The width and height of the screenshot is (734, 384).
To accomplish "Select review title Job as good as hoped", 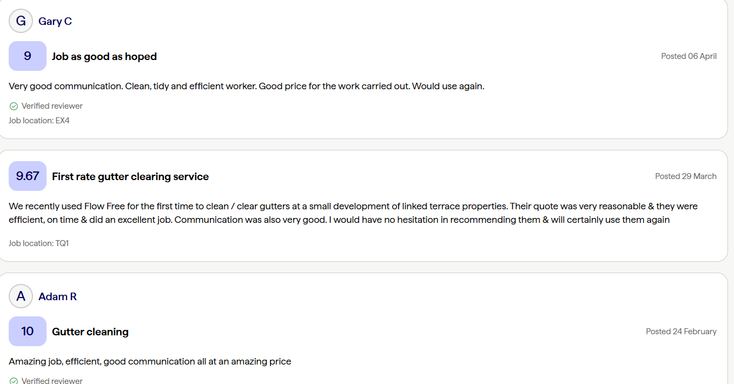I will point(104,57).
